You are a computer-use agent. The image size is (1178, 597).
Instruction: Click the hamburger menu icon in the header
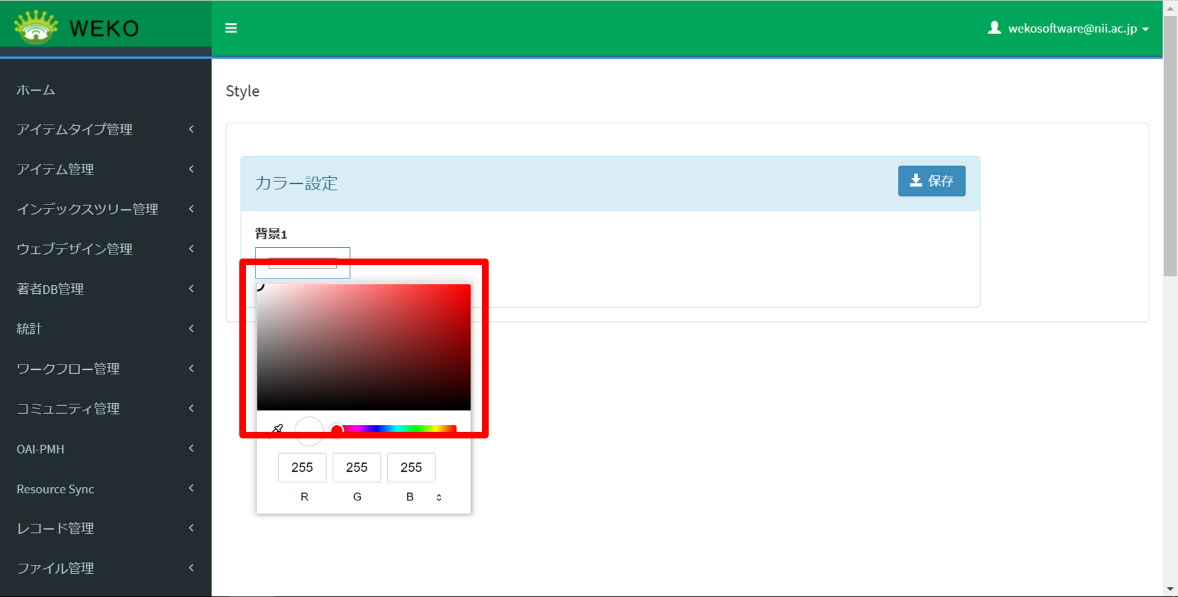[231, 27]
